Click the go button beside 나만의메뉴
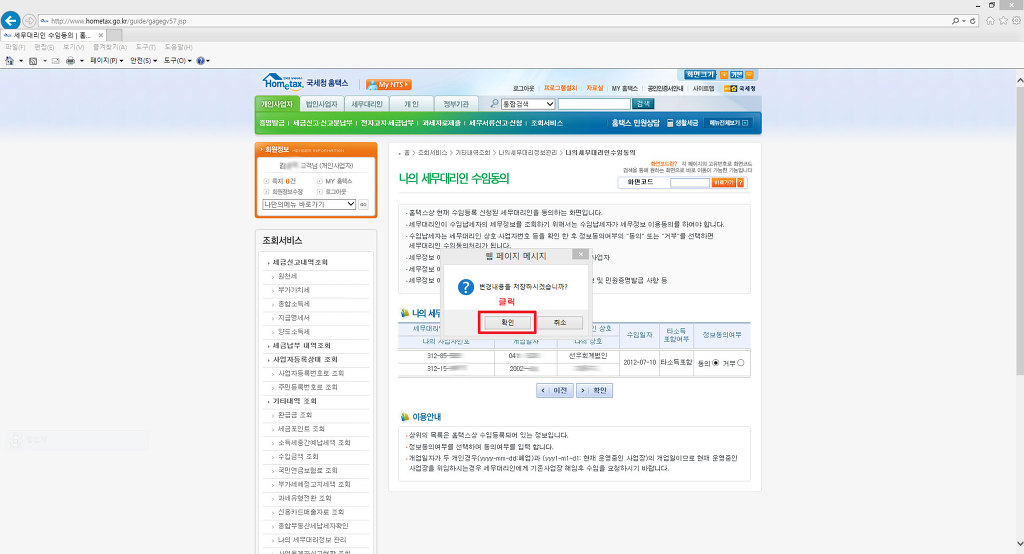Screen dimensions: 1024x554 363,204
